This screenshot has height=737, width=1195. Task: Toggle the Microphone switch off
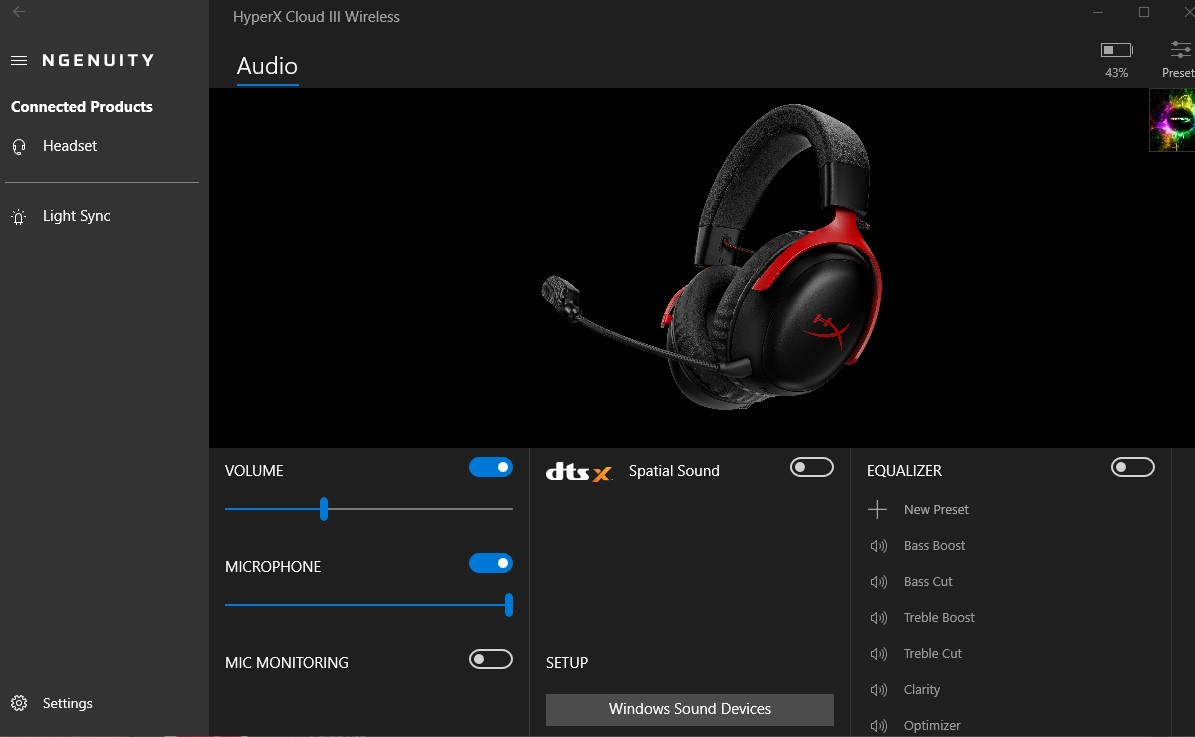coord(491,563)
